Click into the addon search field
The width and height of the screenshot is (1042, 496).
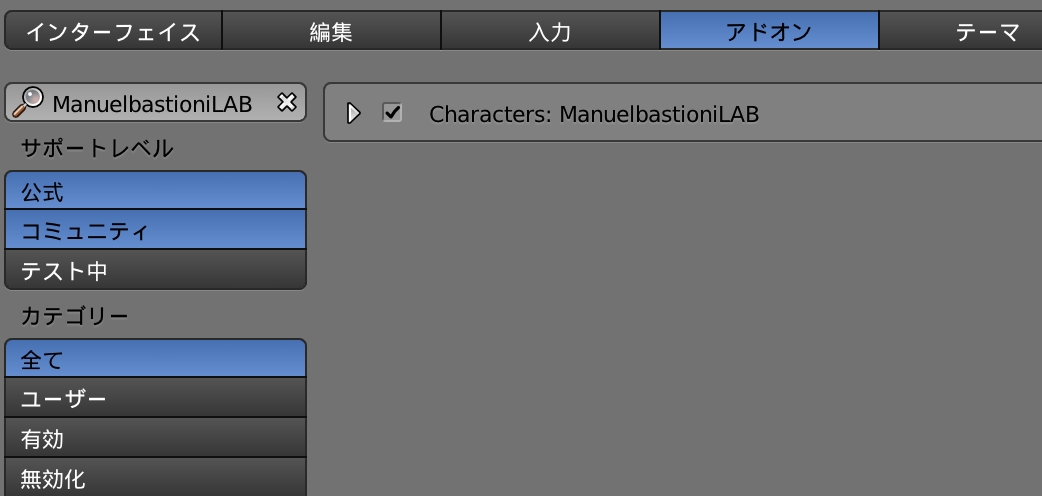point(156,102)
